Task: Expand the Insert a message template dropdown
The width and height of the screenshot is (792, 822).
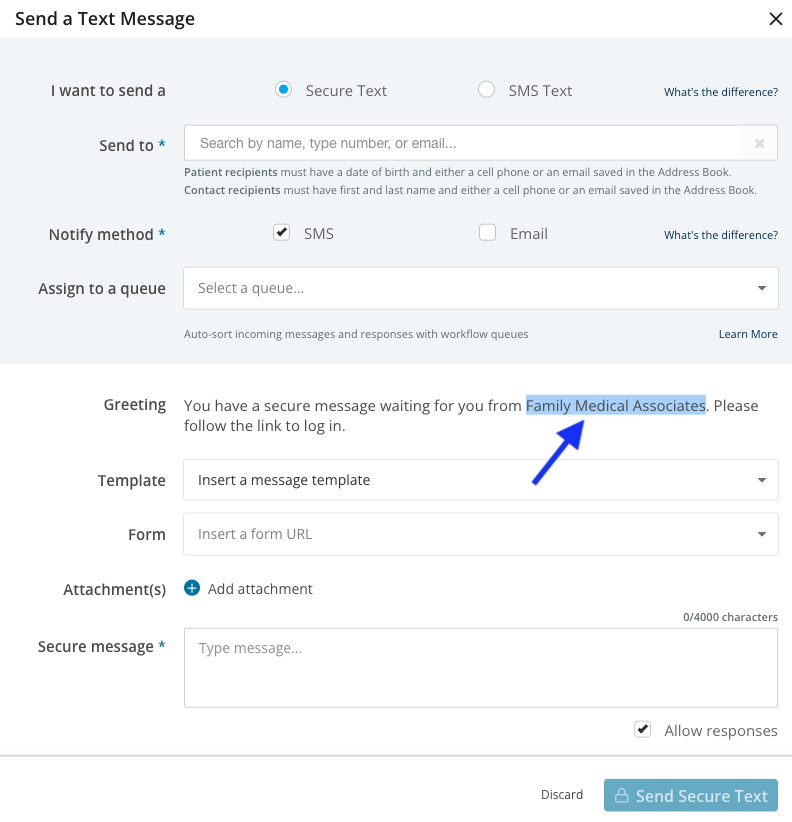Action: coord(480,480)
